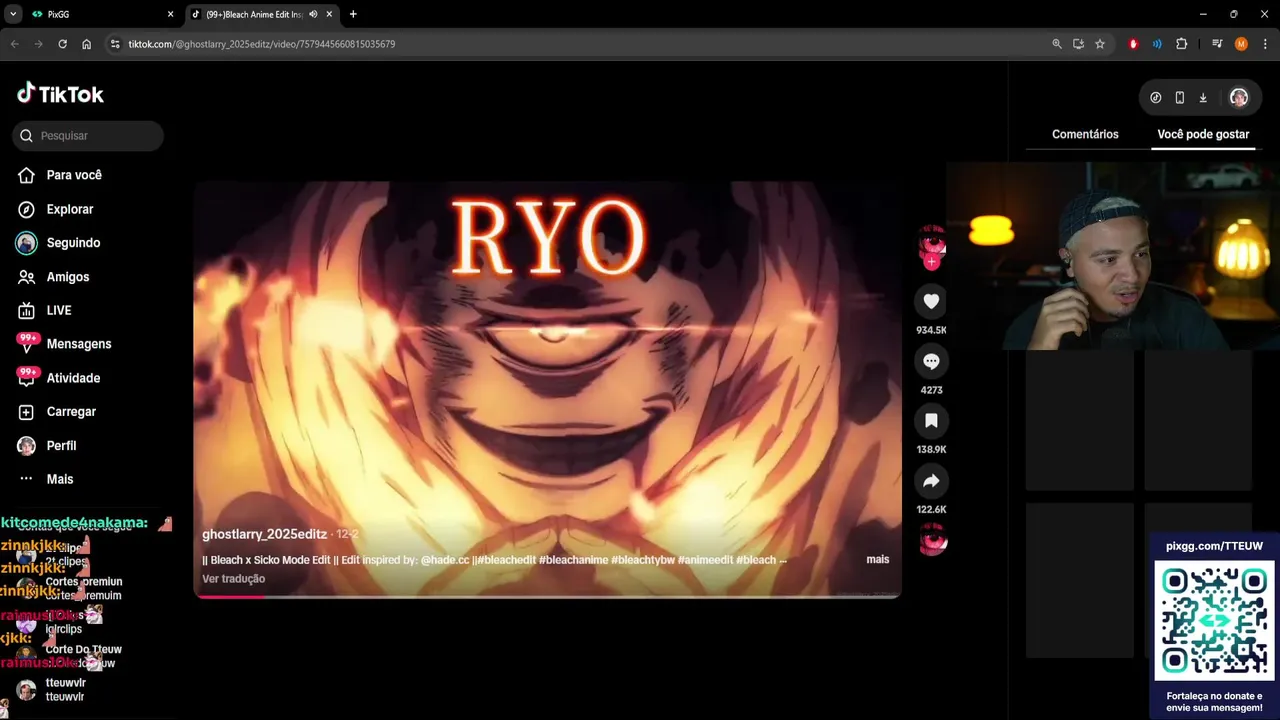Open the #animeedit hashtag
This screenshot has height=720, width=1280.
point(705,560)
